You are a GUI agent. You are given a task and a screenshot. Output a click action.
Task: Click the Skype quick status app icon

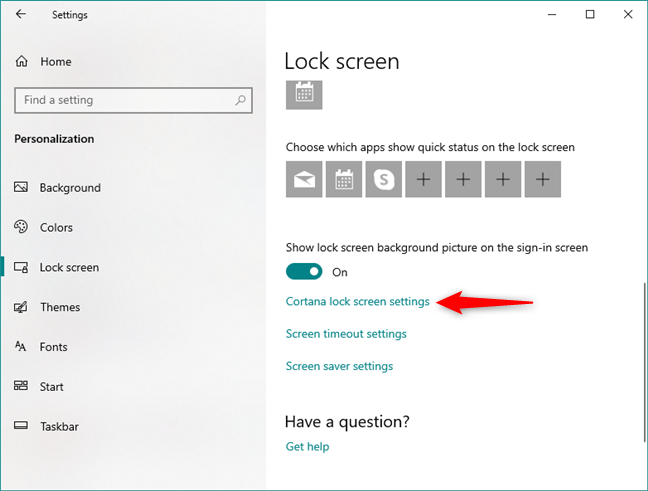point(383,180)
